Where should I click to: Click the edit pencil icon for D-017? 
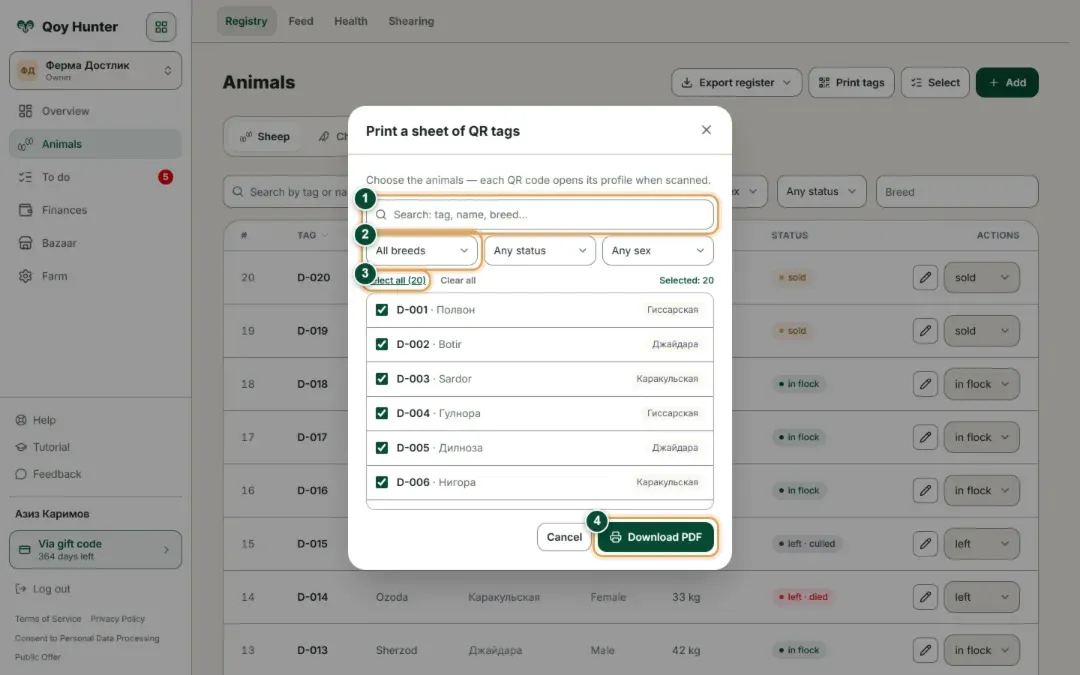(x=925, y=437)
